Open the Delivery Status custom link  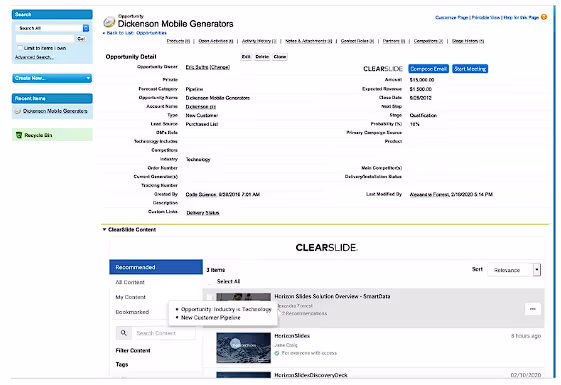203,213
